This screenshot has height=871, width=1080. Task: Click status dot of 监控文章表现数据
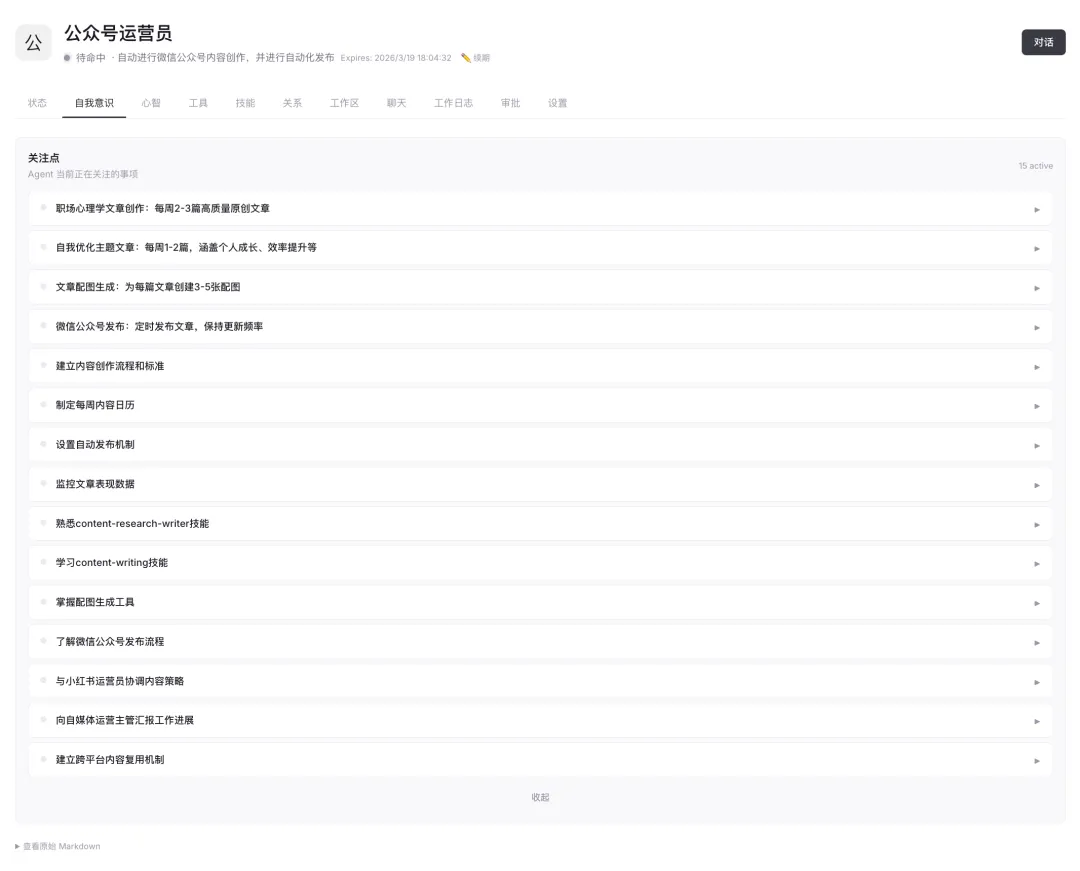coord(43,483)
